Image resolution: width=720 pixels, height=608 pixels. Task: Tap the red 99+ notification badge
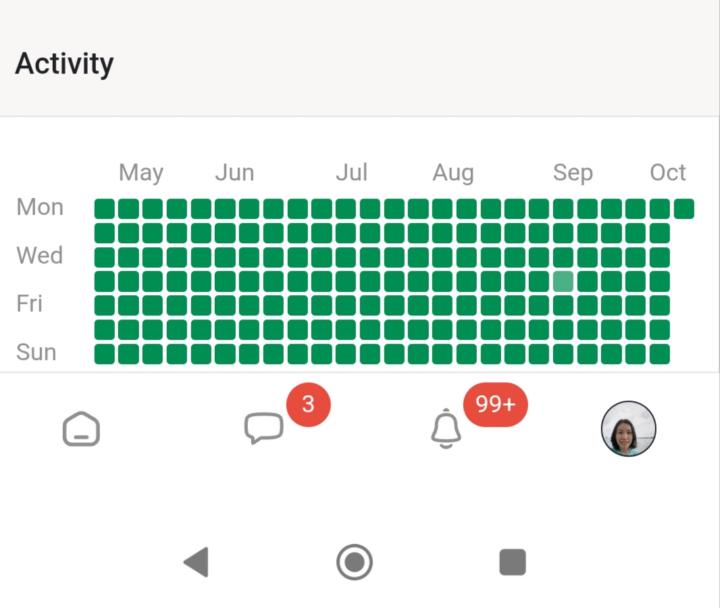click(x=495, y=404)
